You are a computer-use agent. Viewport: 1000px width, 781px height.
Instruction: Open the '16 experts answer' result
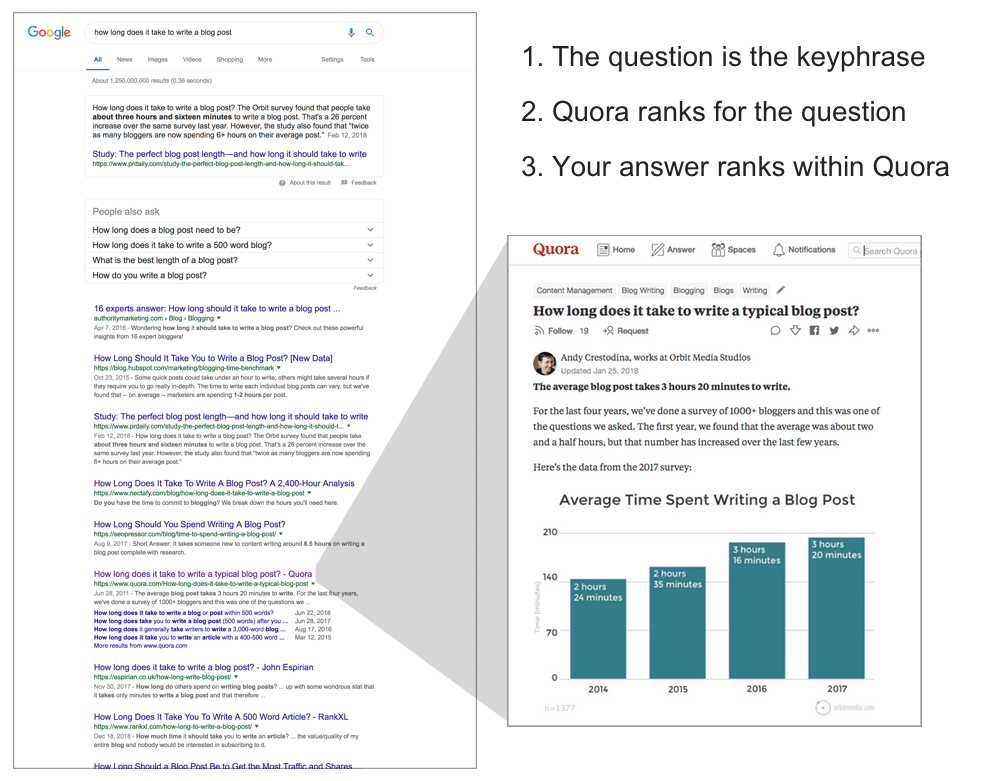point(217,309)
